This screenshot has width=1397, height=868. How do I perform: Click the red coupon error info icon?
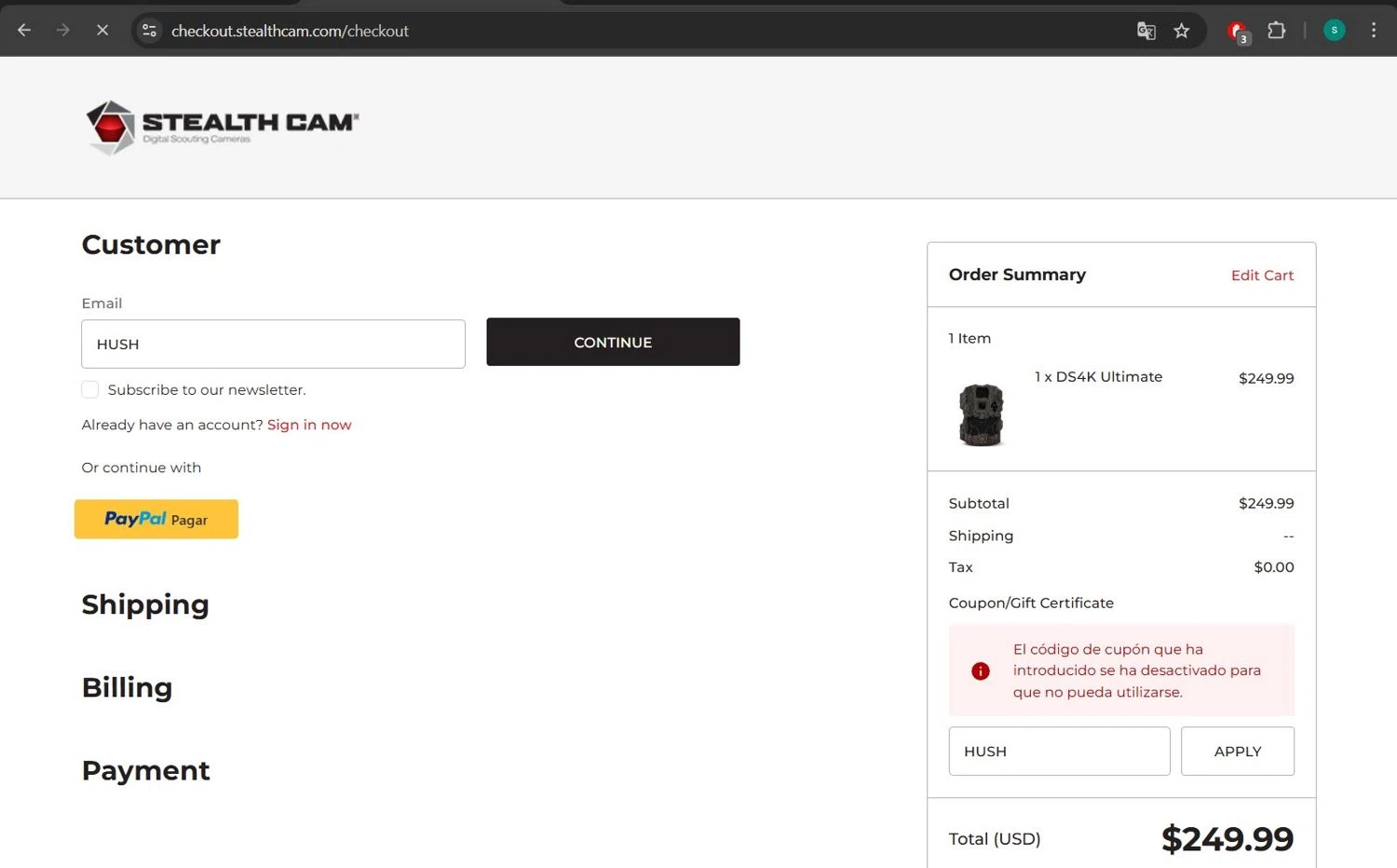(x=981, y=671)
